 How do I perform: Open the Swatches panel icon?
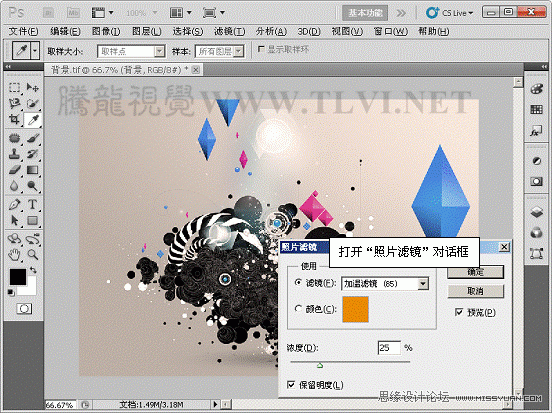tap(536, 109)
